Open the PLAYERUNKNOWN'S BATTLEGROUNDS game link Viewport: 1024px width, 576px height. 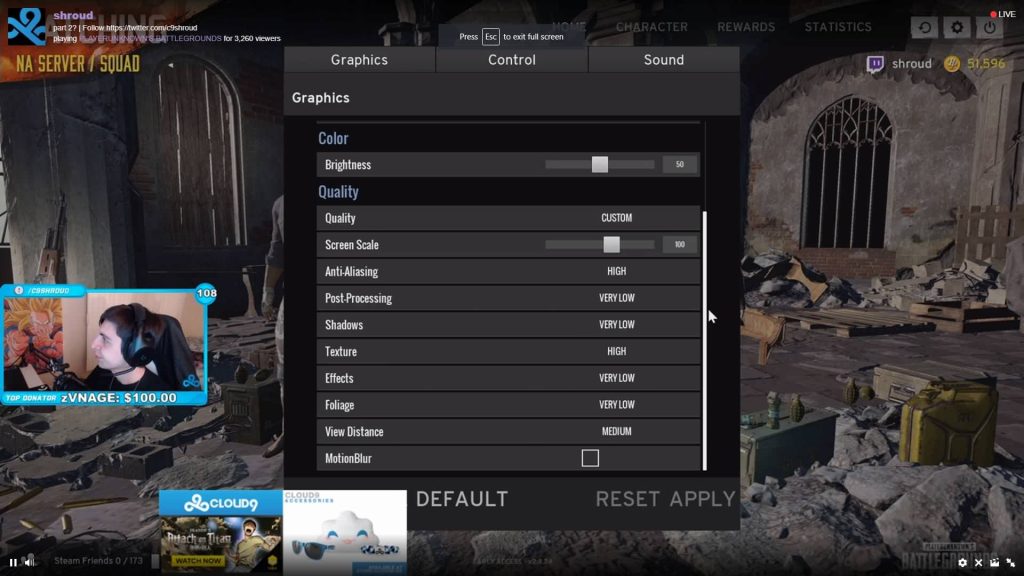tap(150, 39)
